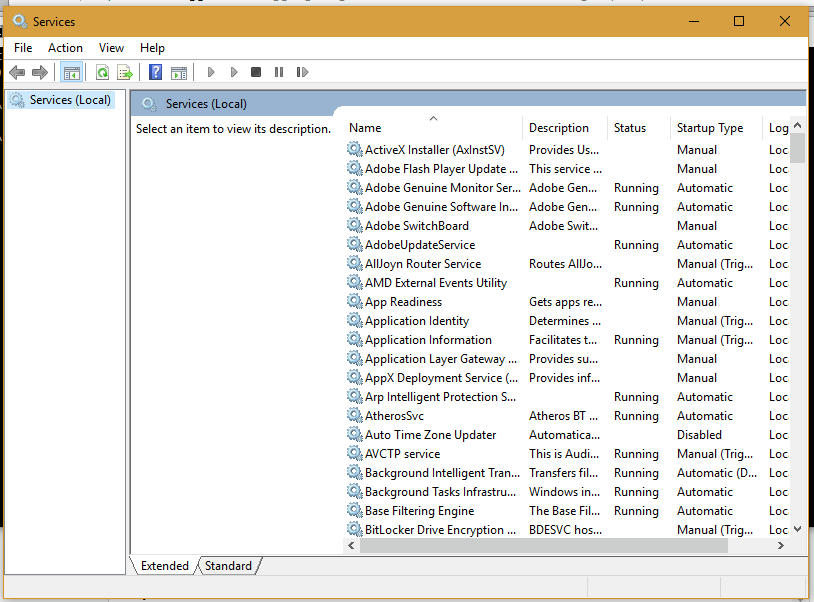Click the green Refresh toolbar icon

(x=102, y=72)
